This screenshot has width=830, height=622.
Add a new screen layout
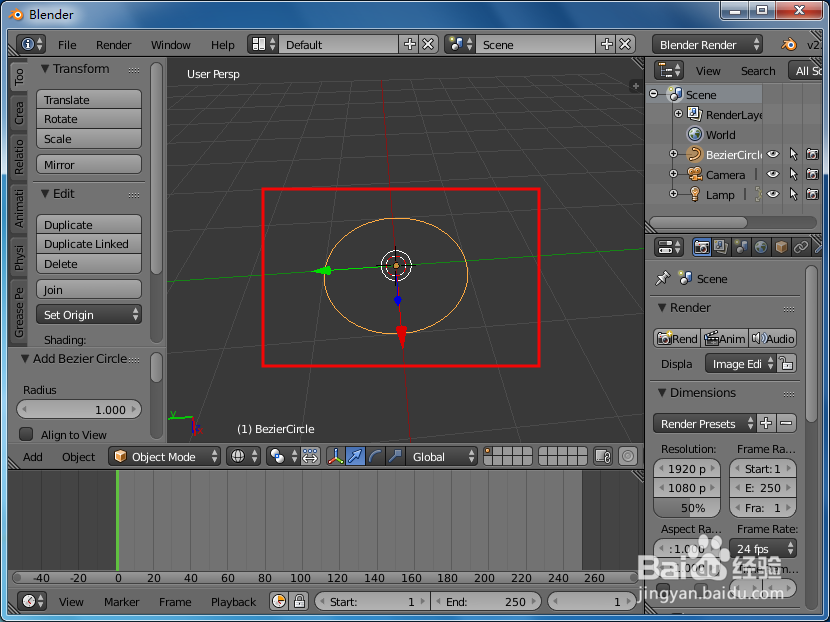pyautogui.click(x=409, y=44)
